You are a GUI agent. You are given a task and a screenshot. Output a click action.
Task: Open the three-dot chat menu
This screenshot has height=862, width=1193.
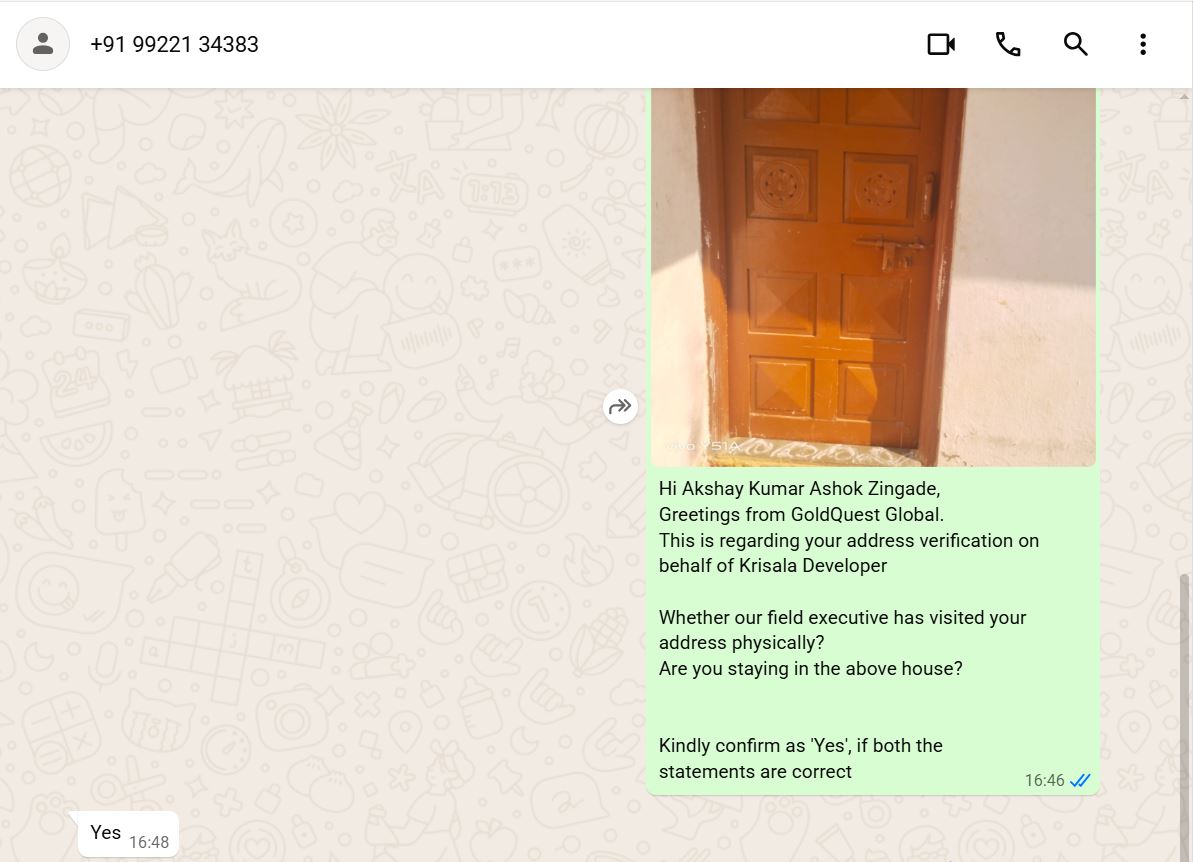[1143, 44]
